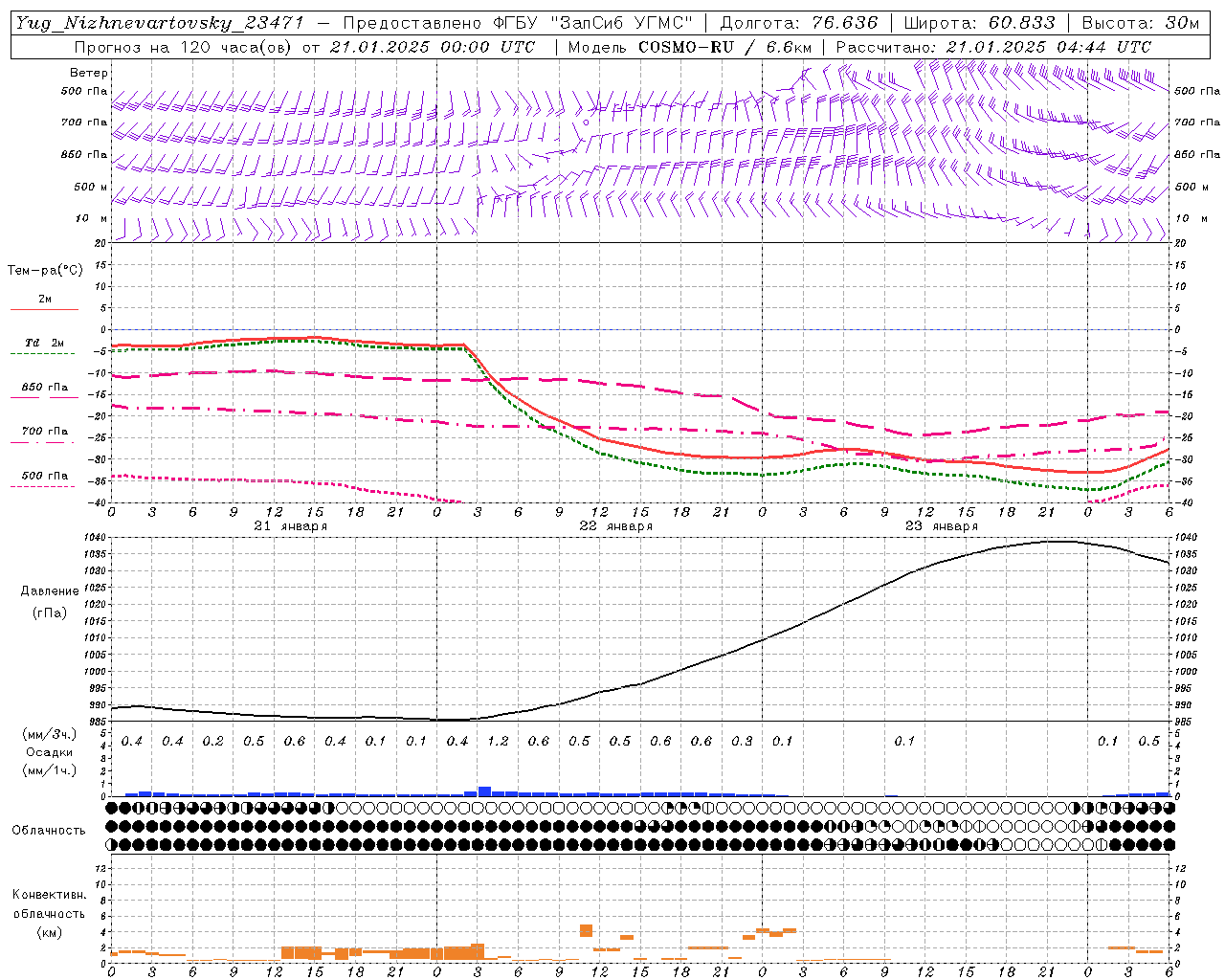
Task: Click the Облачность cloudiness label
Action: 49,831
